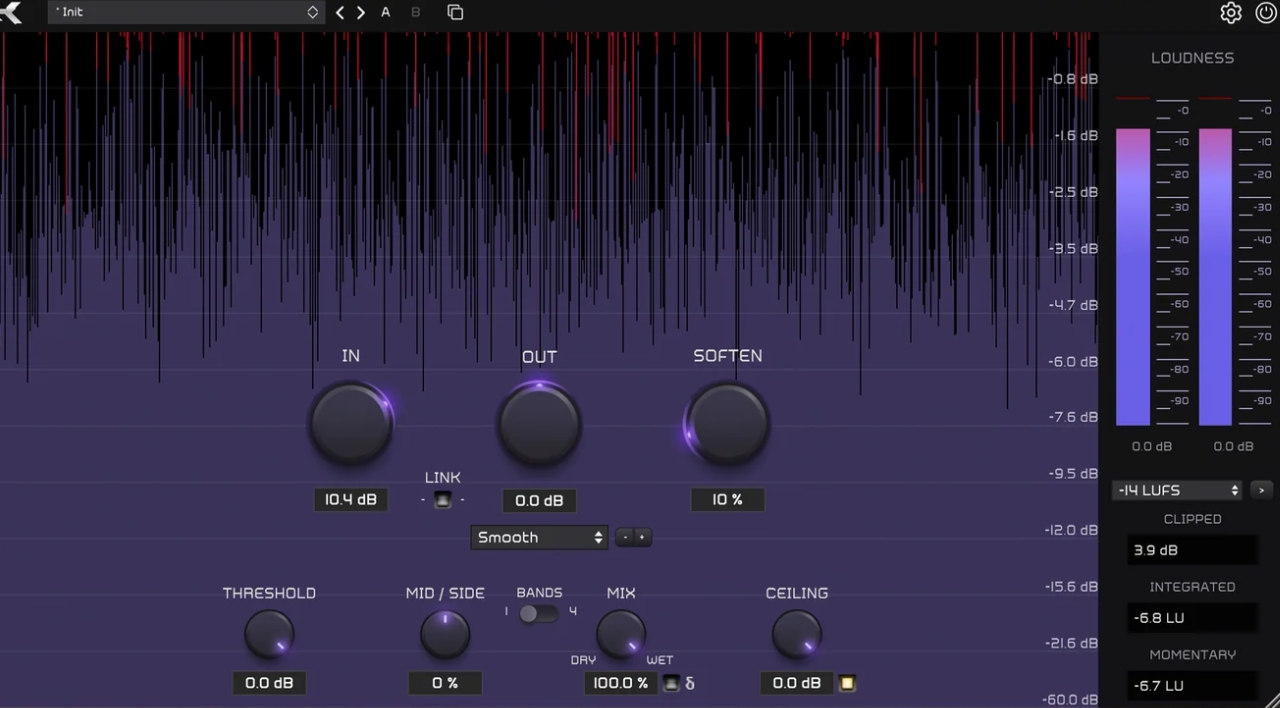Select the A state slot
Viewport: 1280px width, 708px height.
click(x=386, y=13)
